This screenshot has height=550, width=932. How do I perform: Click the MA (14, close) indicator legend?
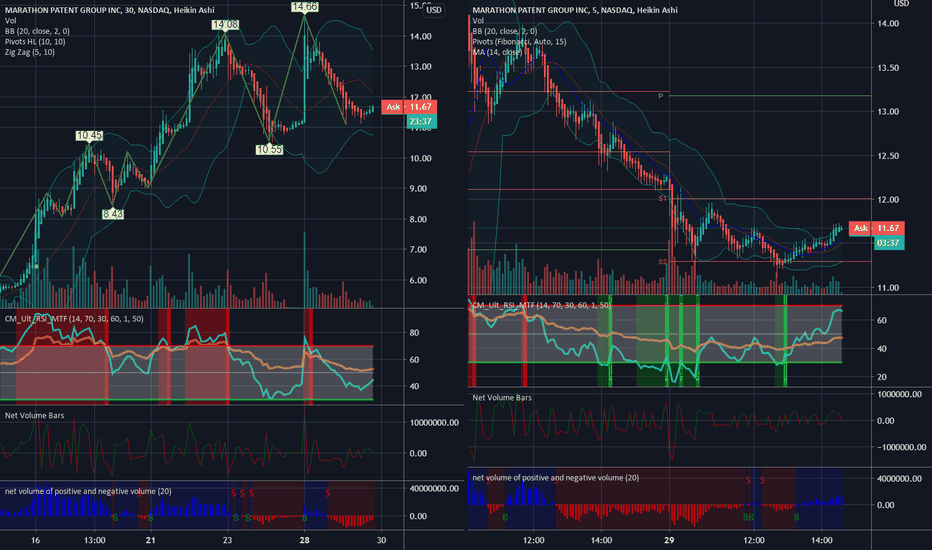[x=497, y=52]
